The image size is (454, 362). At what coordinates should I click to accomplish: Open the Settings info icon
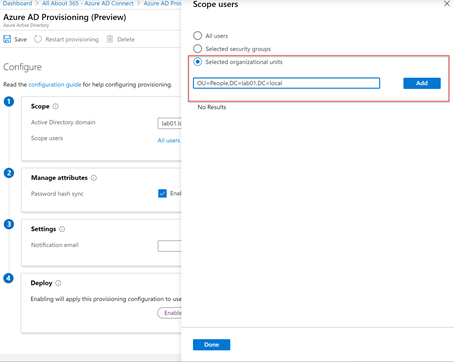pos(62,229)
